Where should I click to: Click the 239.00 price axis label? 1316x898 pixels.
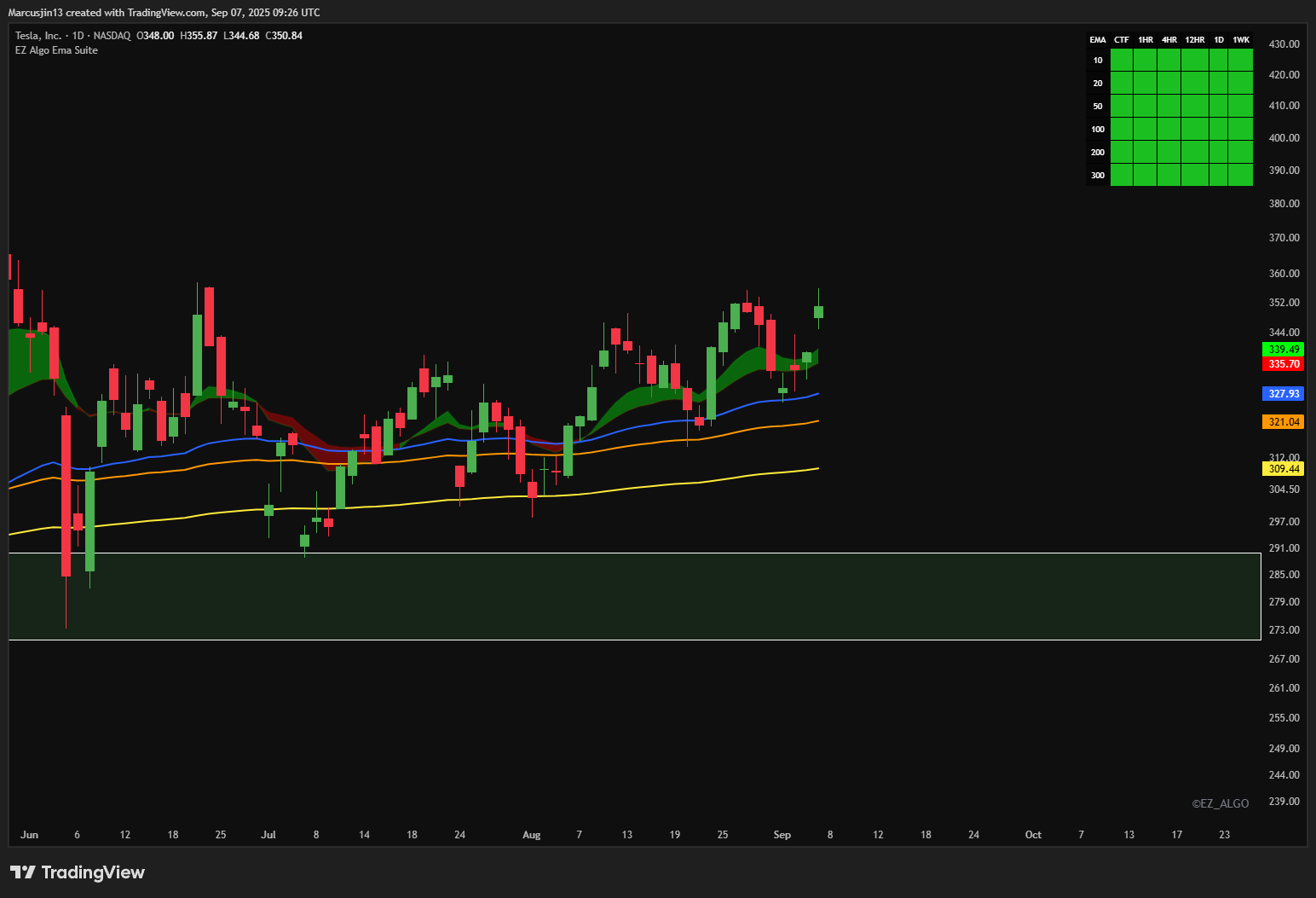[1284, 802]
